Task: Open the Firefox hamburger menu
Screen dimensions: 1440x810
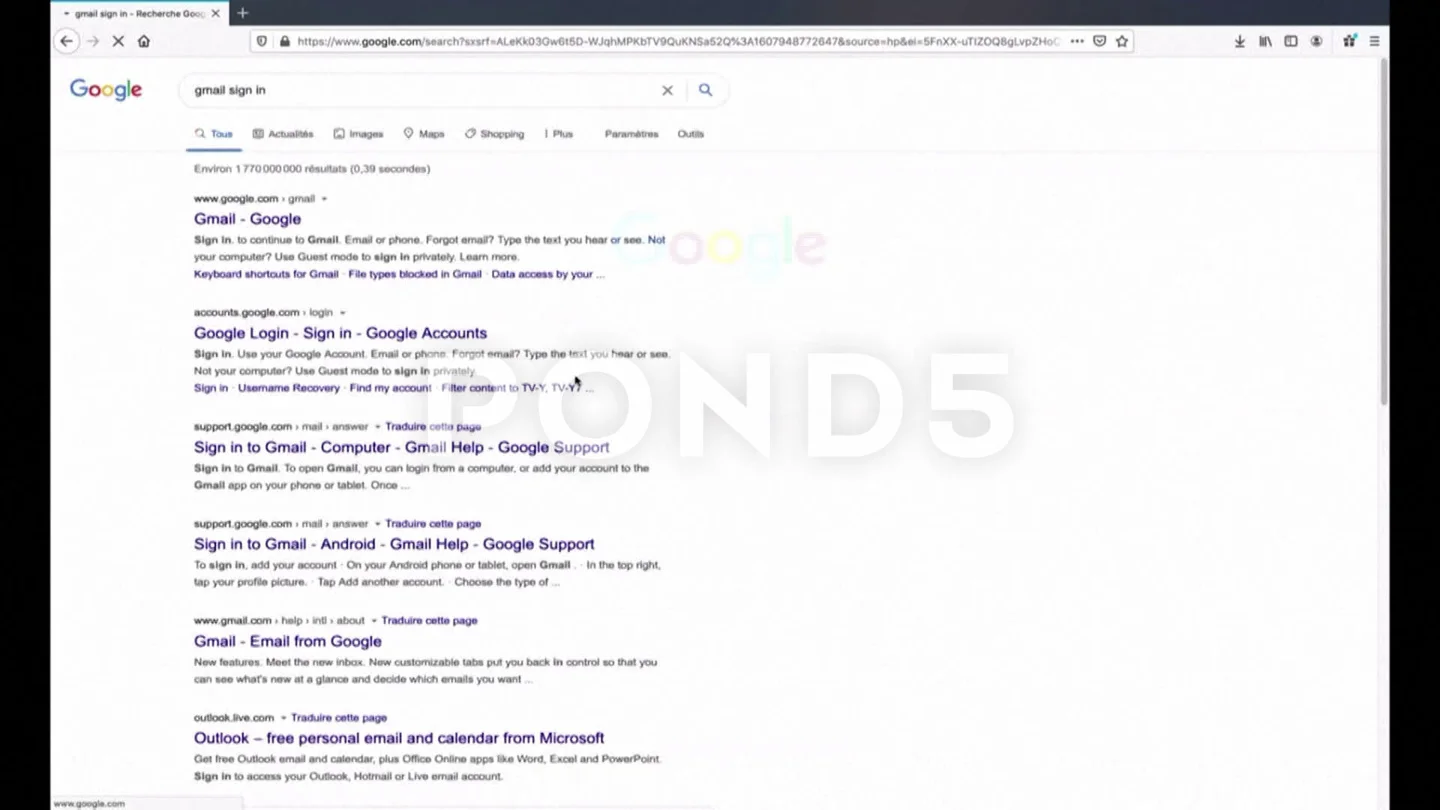Action: pos(1374,41)
